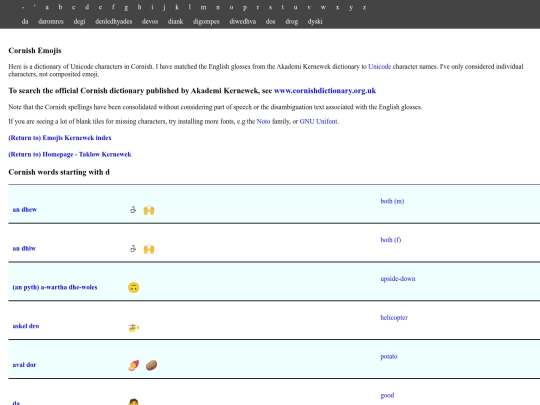Jump to the 'devos' section anchor
The height and width of the screenshot is (405, 540).
click(x=150, y=21)
